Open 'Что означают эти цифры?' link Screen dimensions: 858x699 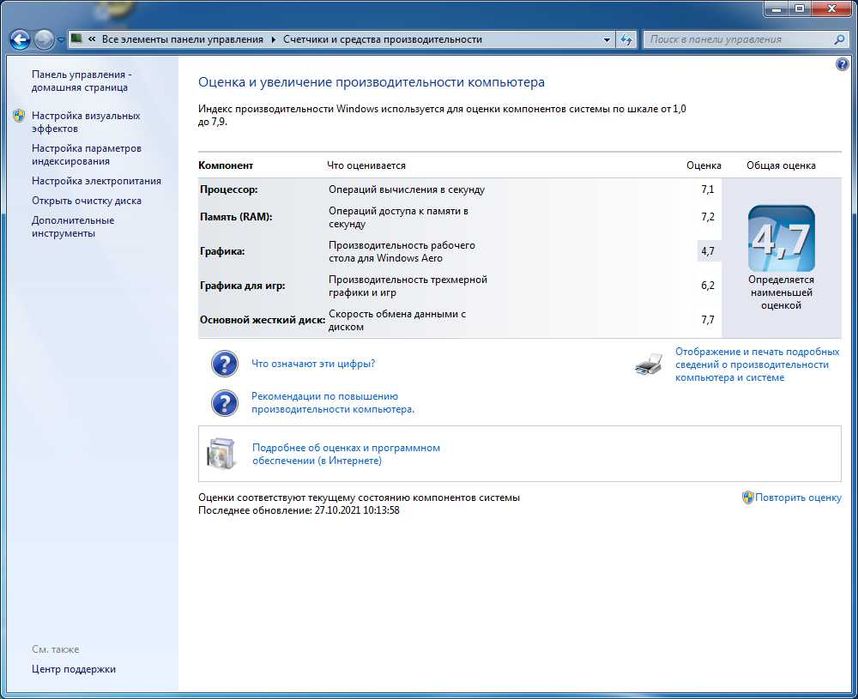pos(313,363)
